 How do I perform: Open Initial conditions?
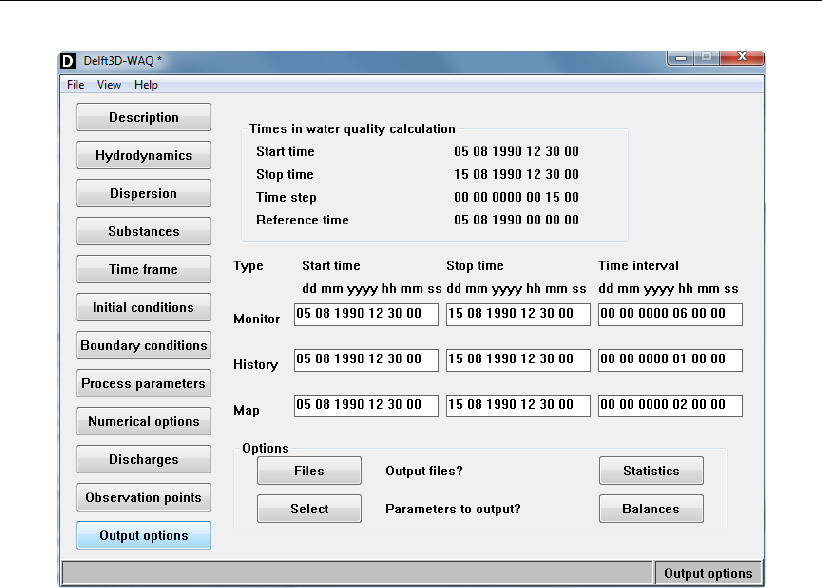click(144, 307)
